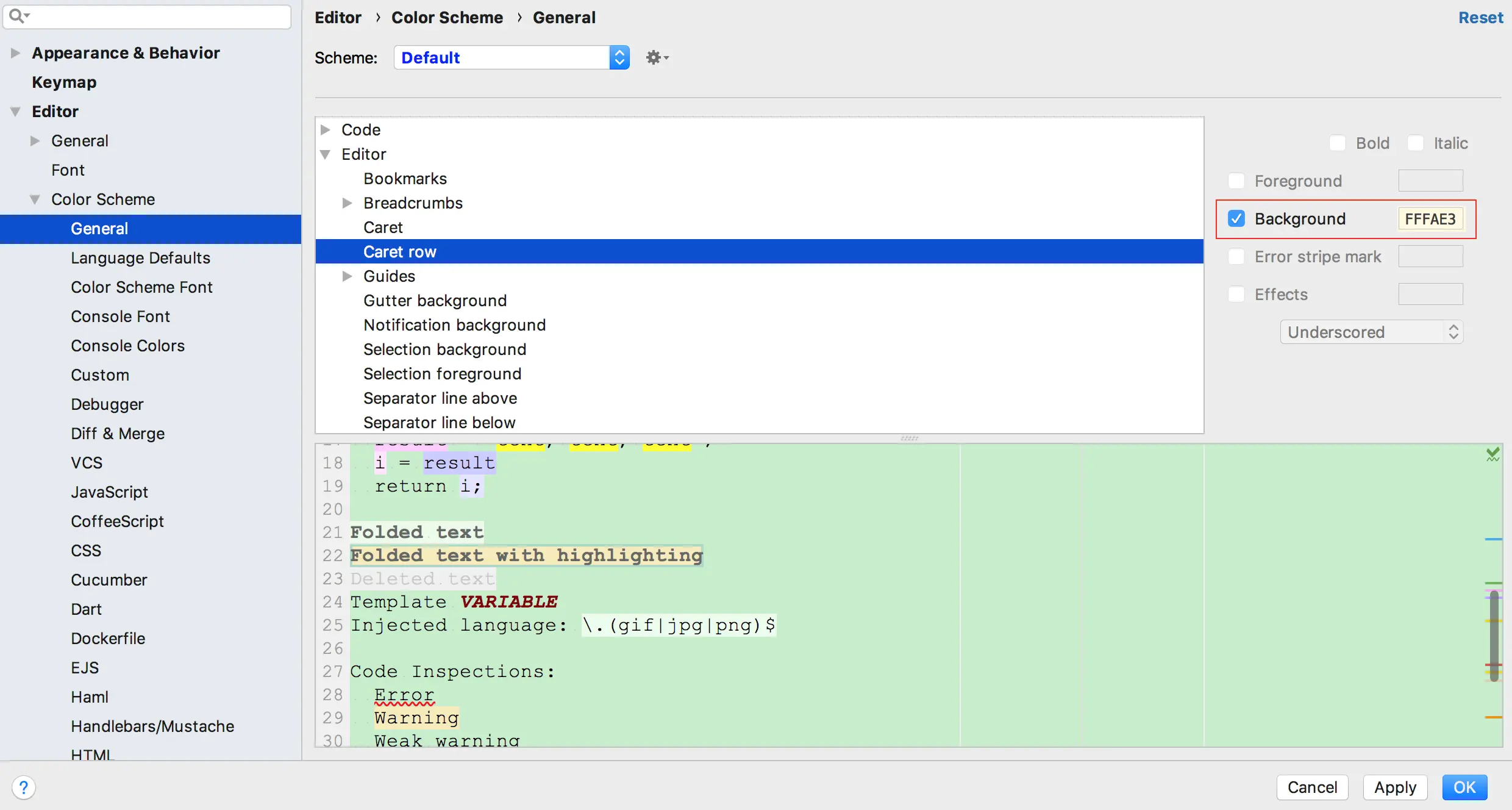Select Selection background in the list
This screenshot has width=1512, height=810.
coord(444,349)
